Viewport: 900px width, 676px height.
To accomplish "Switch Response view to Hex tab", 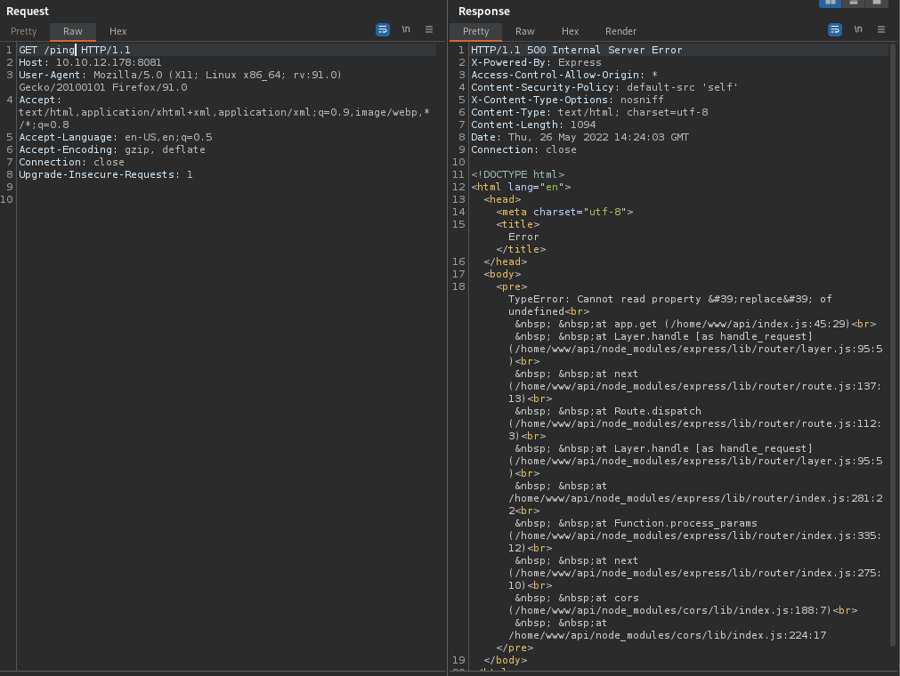I will (x=570, y=31).
